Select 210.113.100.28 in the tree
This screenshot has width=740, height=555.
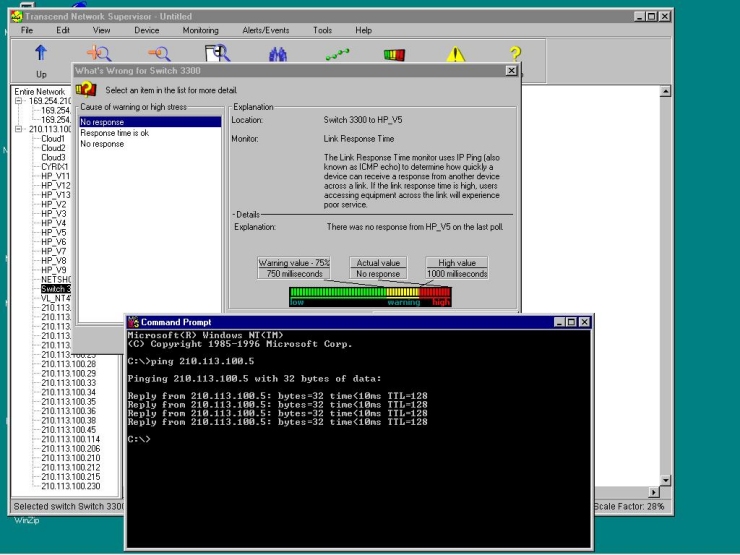[68, 364]
